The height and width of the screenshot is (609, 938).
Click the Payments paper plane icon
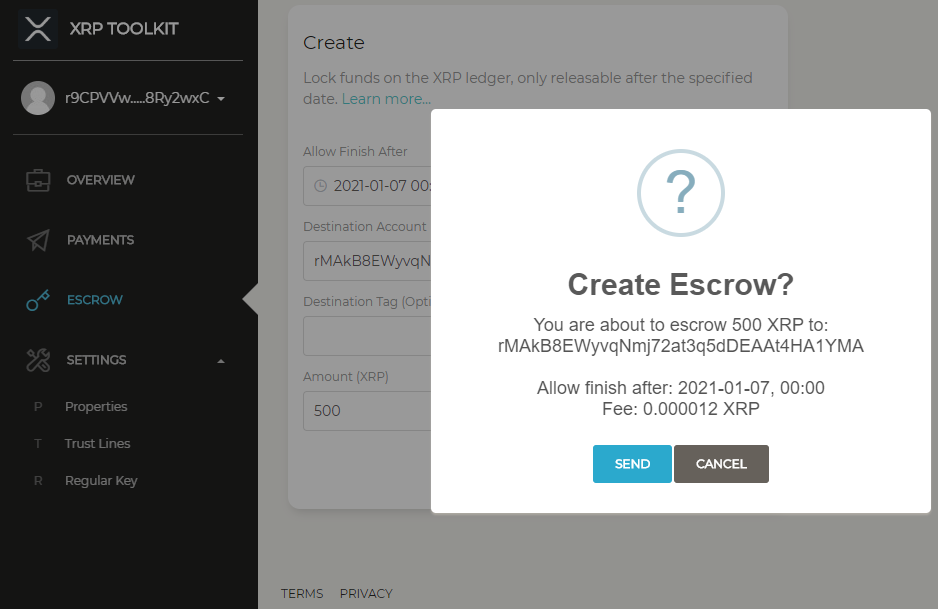(38, 240)
